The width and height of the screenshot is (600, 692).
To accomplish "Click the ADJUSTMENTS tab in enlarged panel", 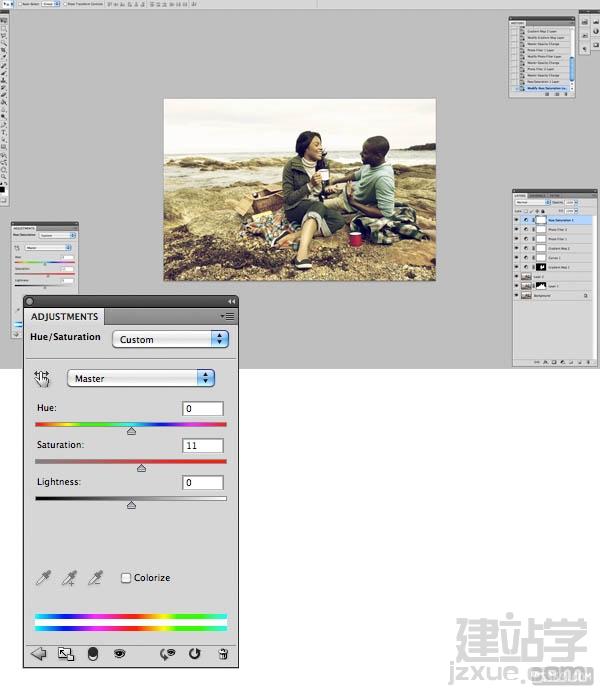I will (x=64, y=316).
